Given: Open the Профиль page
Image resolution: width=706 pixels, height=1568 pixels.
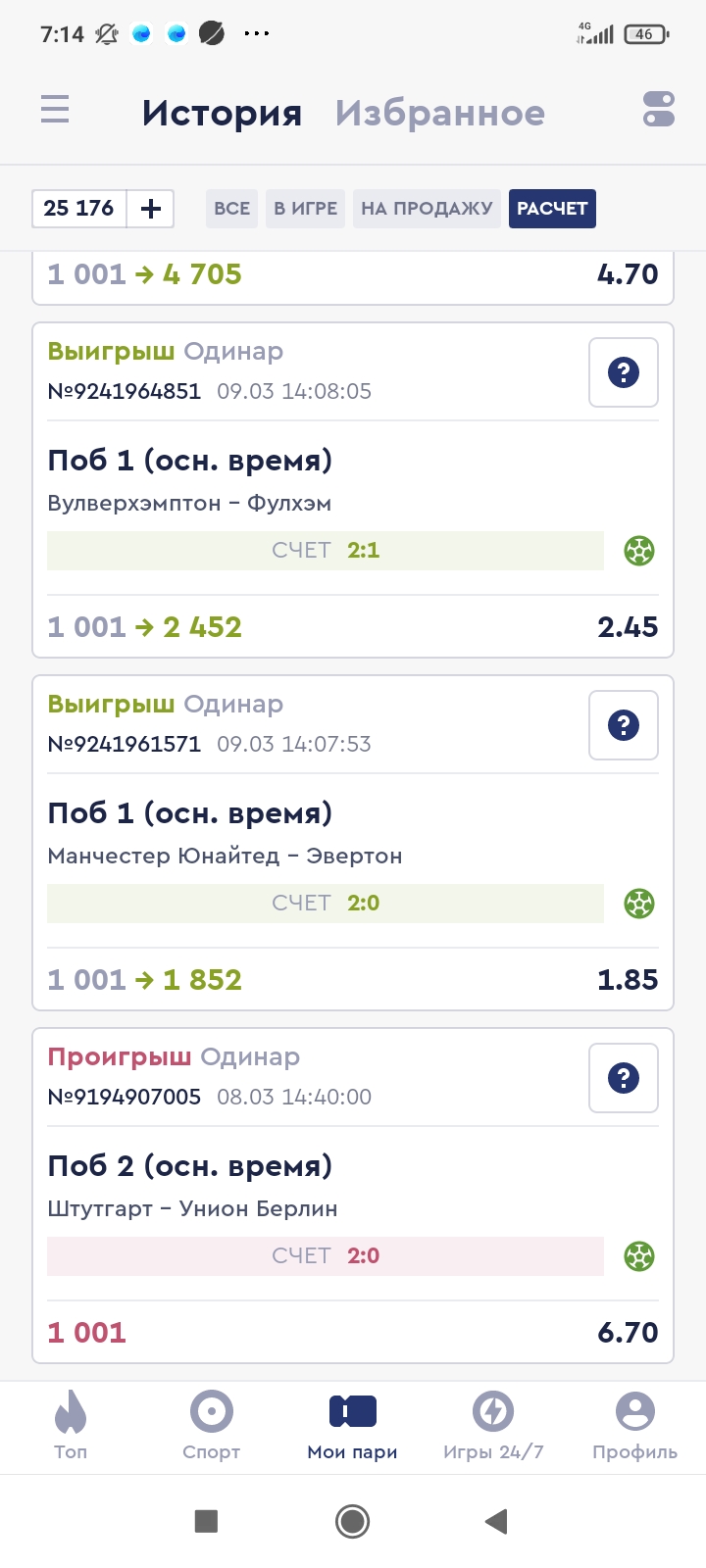Looking at the screenshot, I should [634, 1426].
